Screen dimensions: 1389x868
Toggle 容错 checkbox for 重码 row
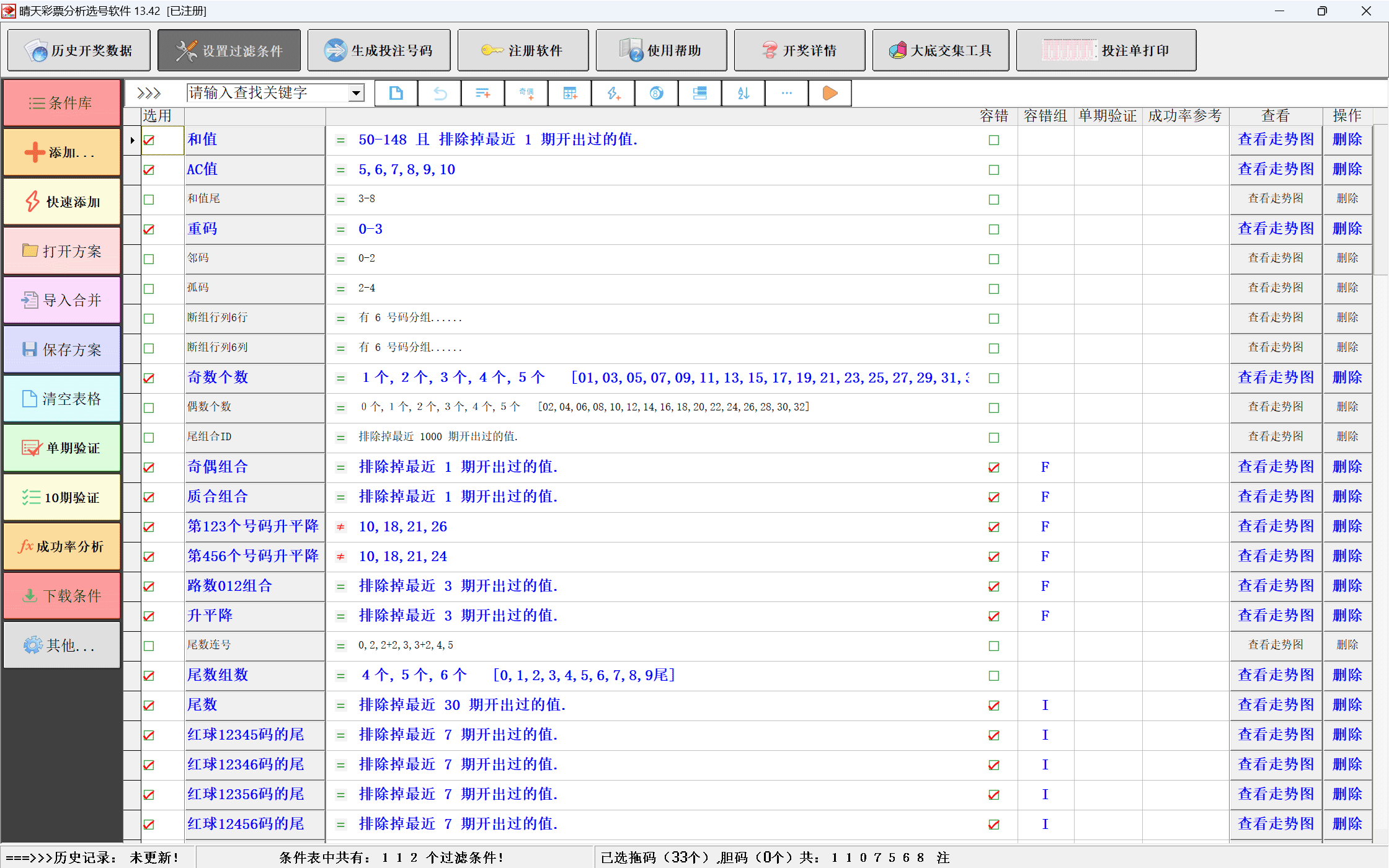tap(993, 229)
